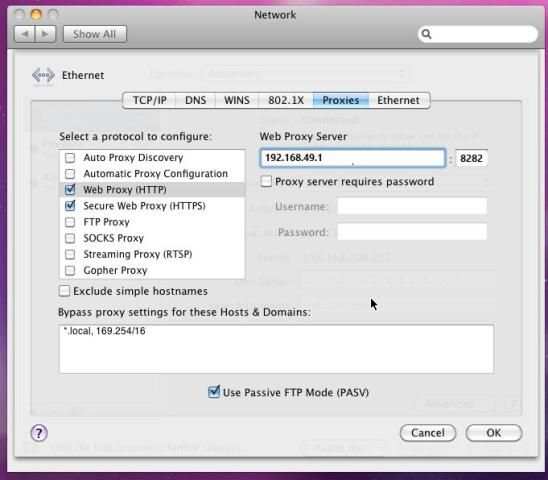The image size is (548, 480).
Task: Select the Proxies tab
Action: (341, 100)
